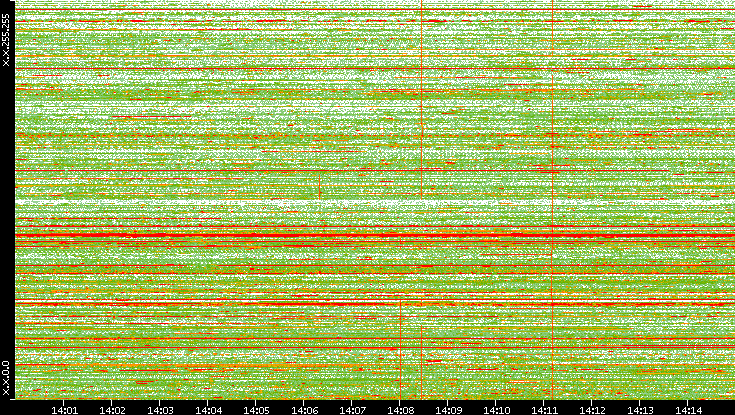Click the 14:05 axis label

(x=256, y=409)
